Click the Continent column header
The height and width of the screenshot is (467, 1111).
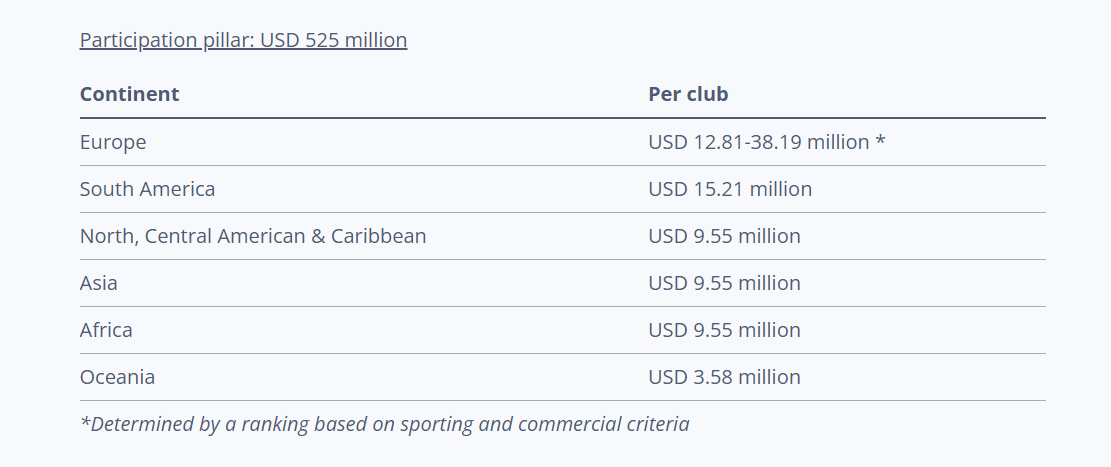tap(129, 95)
